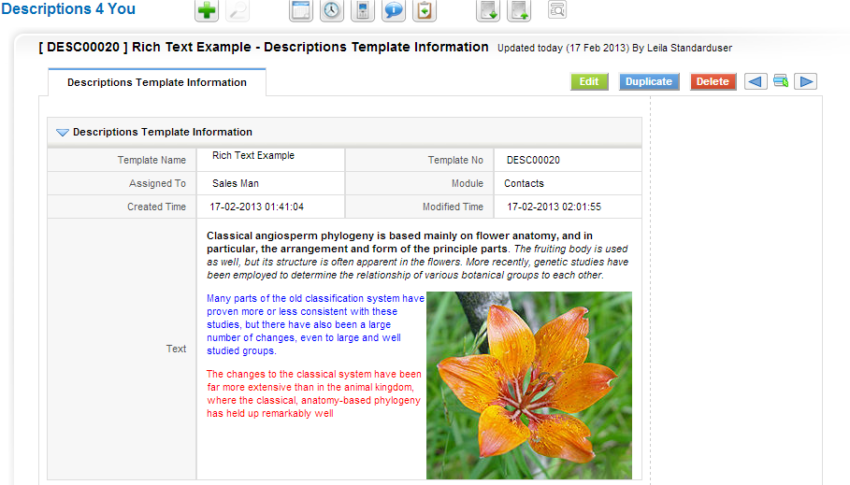Click the red Delete button
850x485 pixels.
pyautogui.click(x=713, y=82)
